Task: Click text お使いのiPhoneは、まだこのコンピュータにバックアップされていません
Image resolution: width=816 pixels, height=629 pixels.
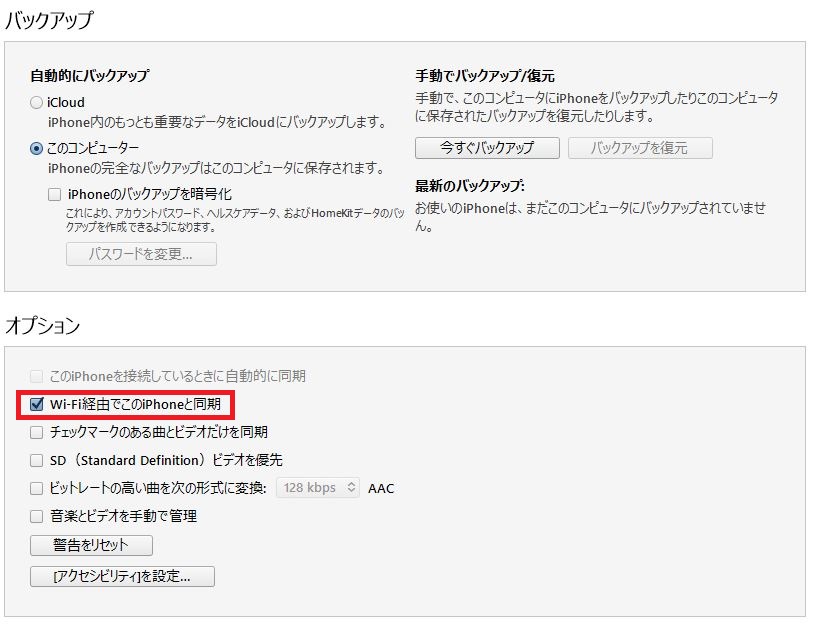Action: 590,217
